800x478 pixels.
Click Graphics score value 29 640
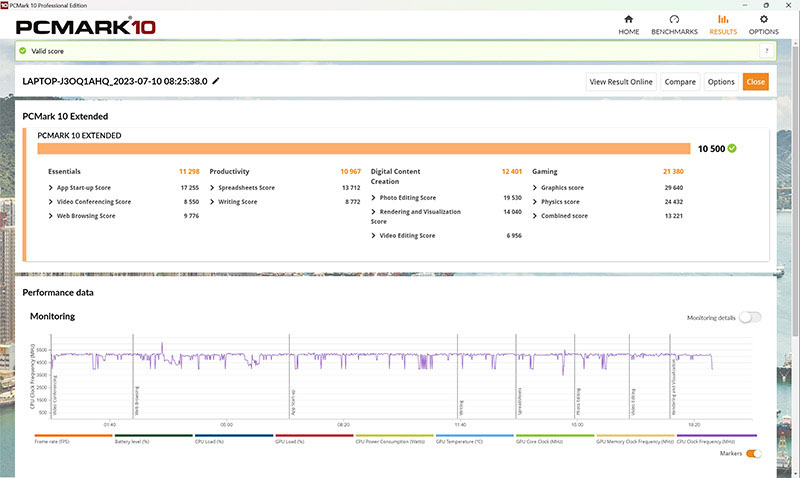673,188
